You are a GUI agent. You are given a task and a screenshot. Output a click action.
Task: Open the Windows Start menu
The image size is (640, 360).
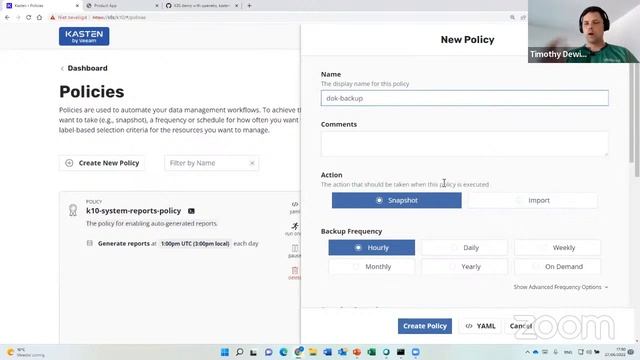224,352
